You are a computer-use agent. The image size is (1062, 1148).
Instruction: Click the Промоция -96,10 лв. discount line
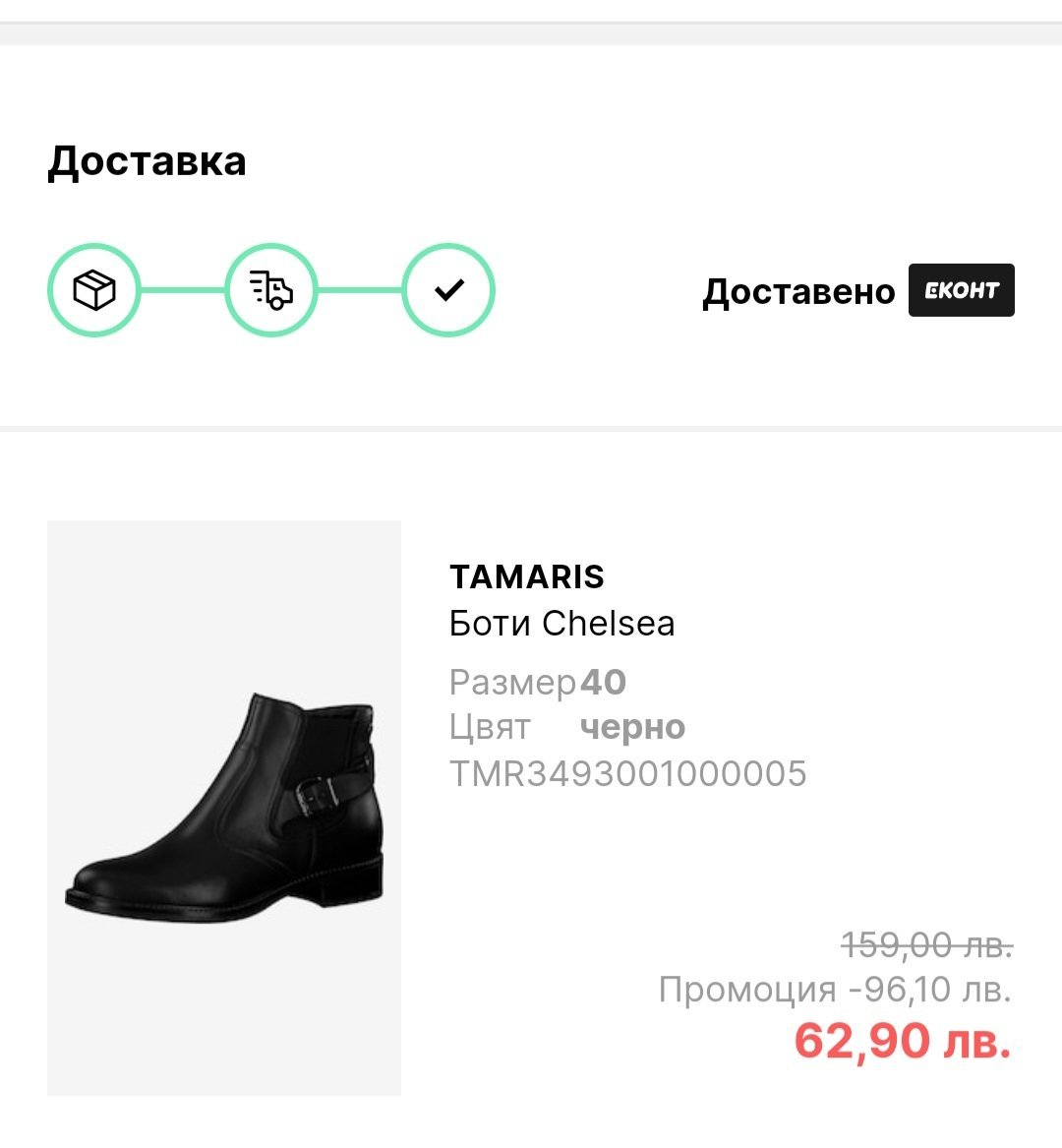[835, 989]
